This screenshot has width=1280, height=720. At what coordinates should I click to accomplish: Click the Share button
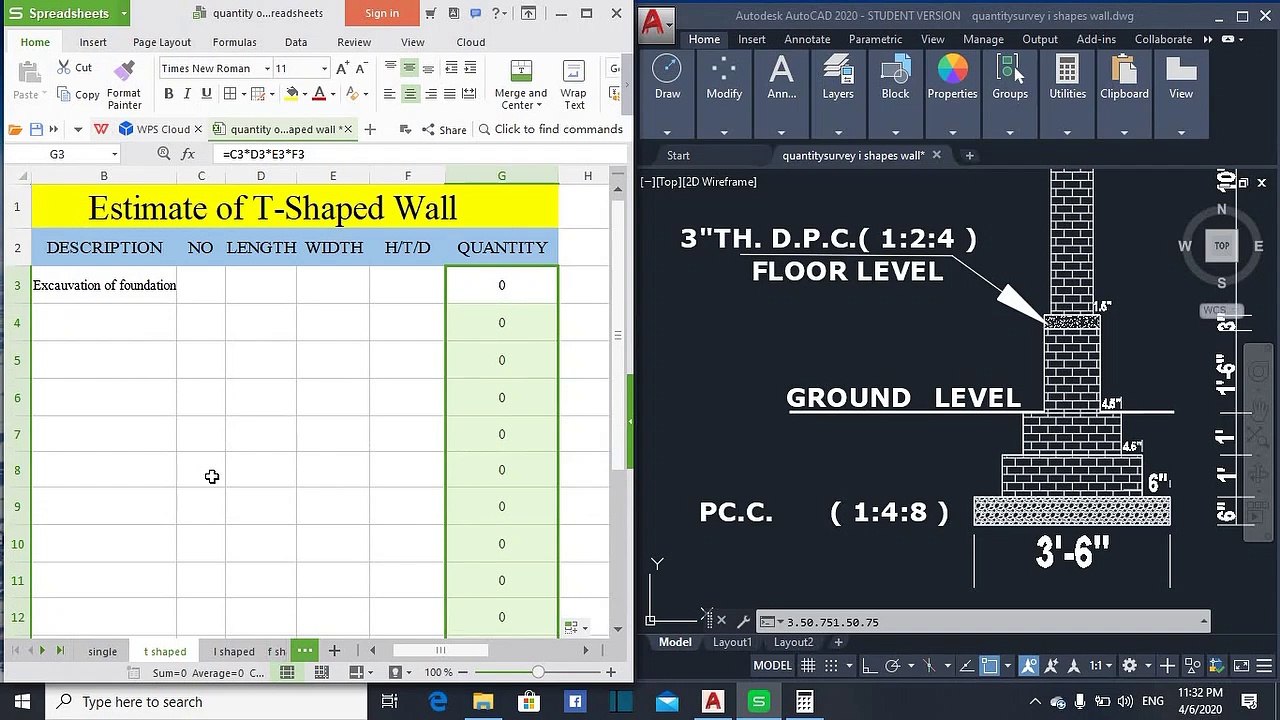[x=444, y=129]
